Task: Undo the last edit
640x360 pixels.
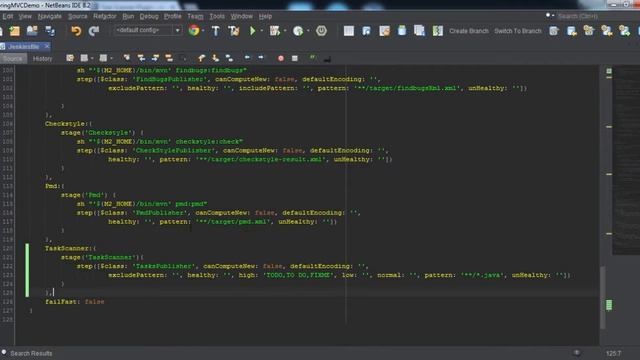Action: point(76,31)
